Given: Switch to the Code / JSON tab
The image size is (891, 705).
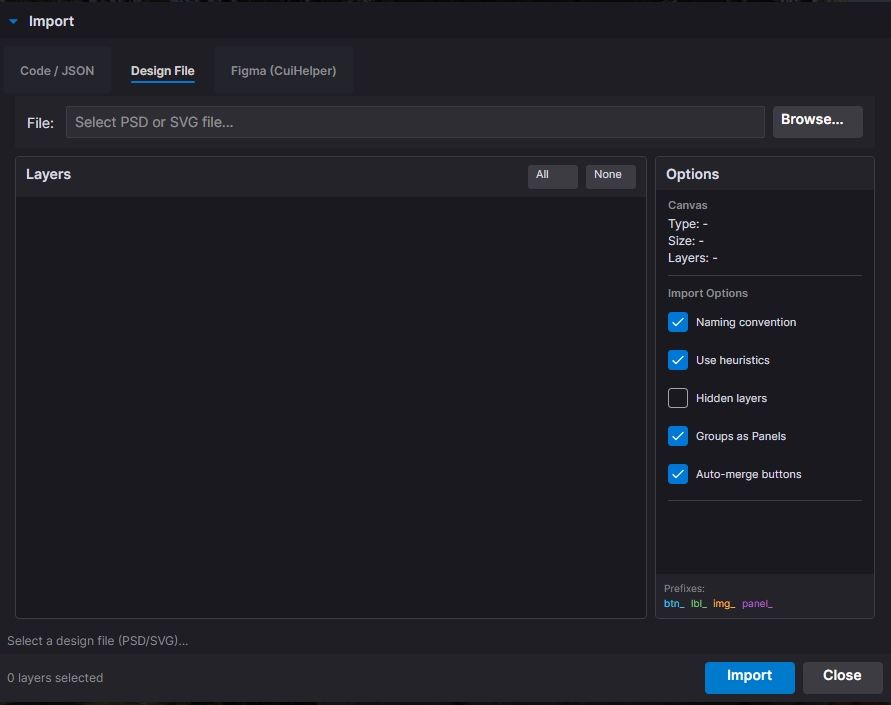Looking at the screenshot, I should pyautogui.click(x=57, y=71).
